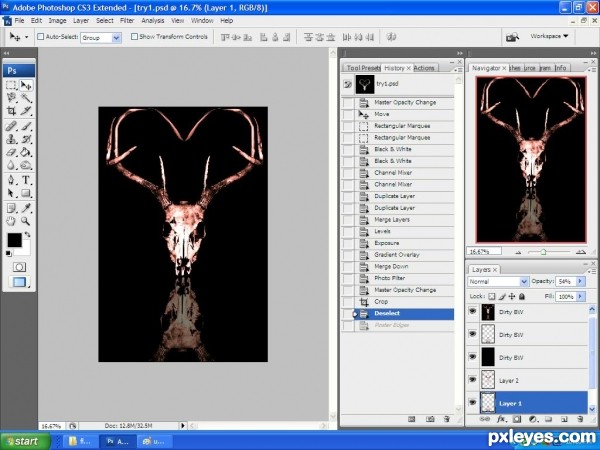This screenshot has height=450, width=600.
Task: Select the Hand tool
Action: (11, 221)
